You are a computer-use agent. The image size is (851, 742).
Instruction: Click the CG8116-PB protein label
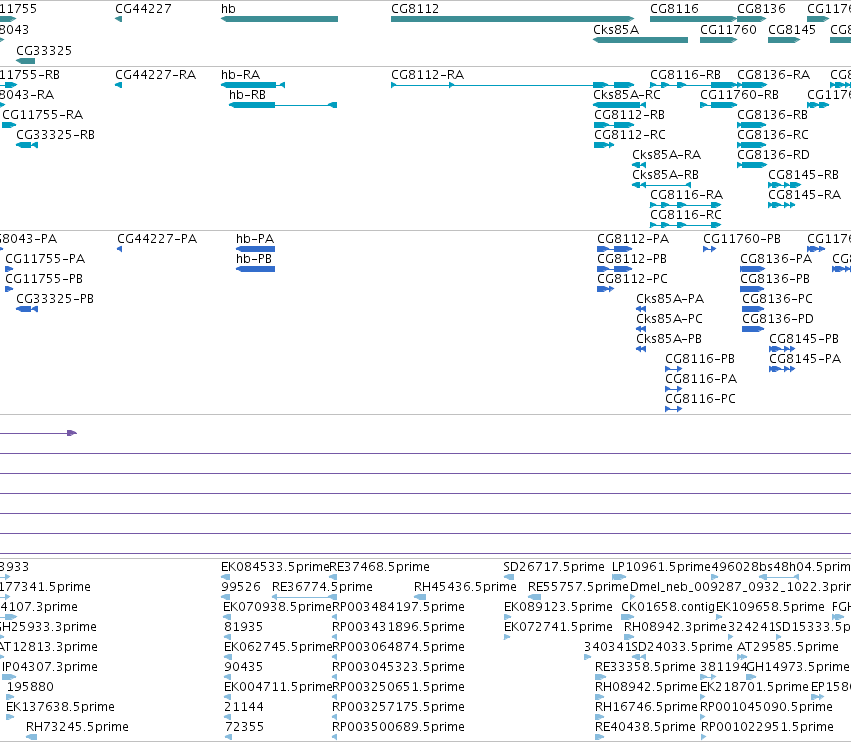[x=700, y=359]
